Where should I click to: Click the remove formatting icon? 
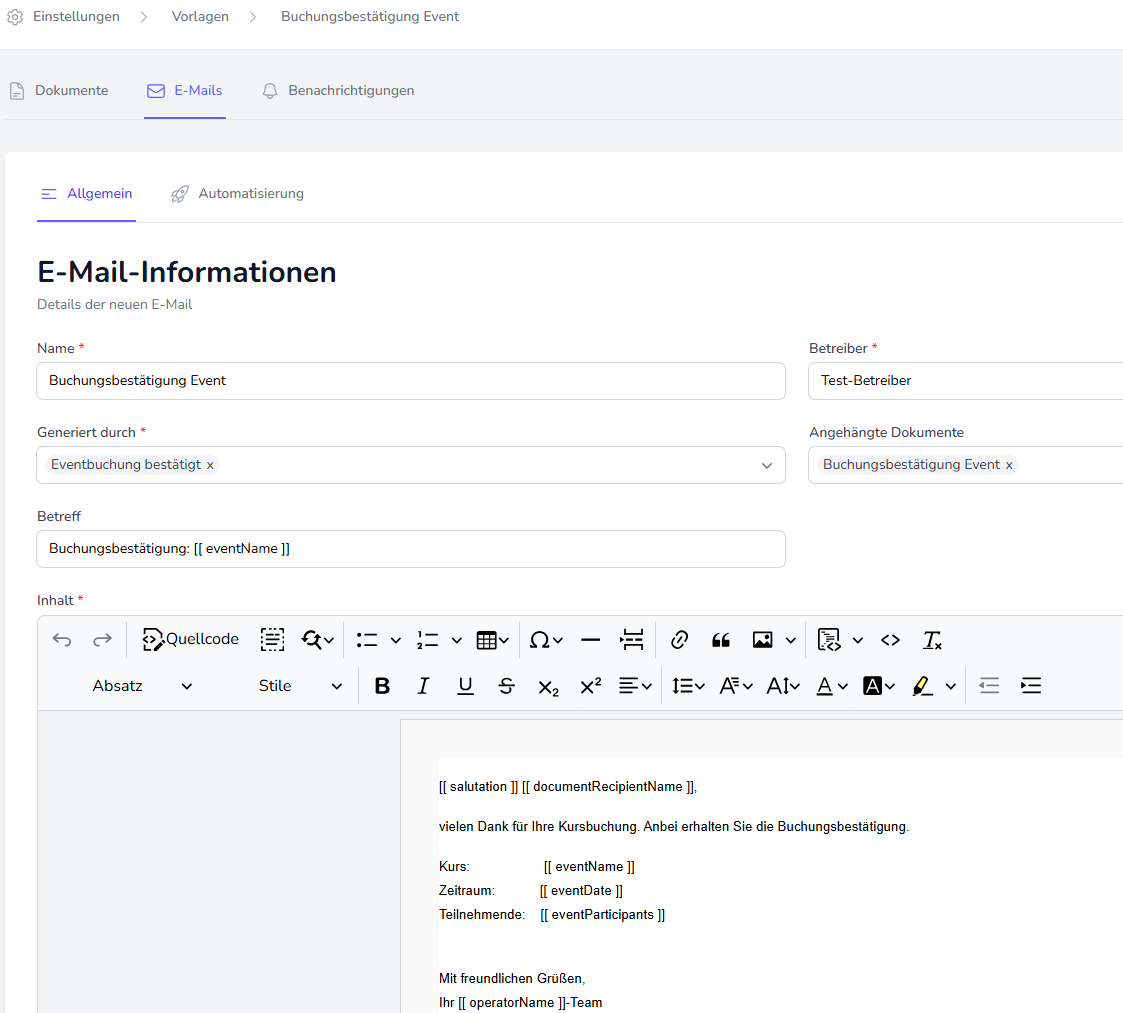tap(932, 640)
